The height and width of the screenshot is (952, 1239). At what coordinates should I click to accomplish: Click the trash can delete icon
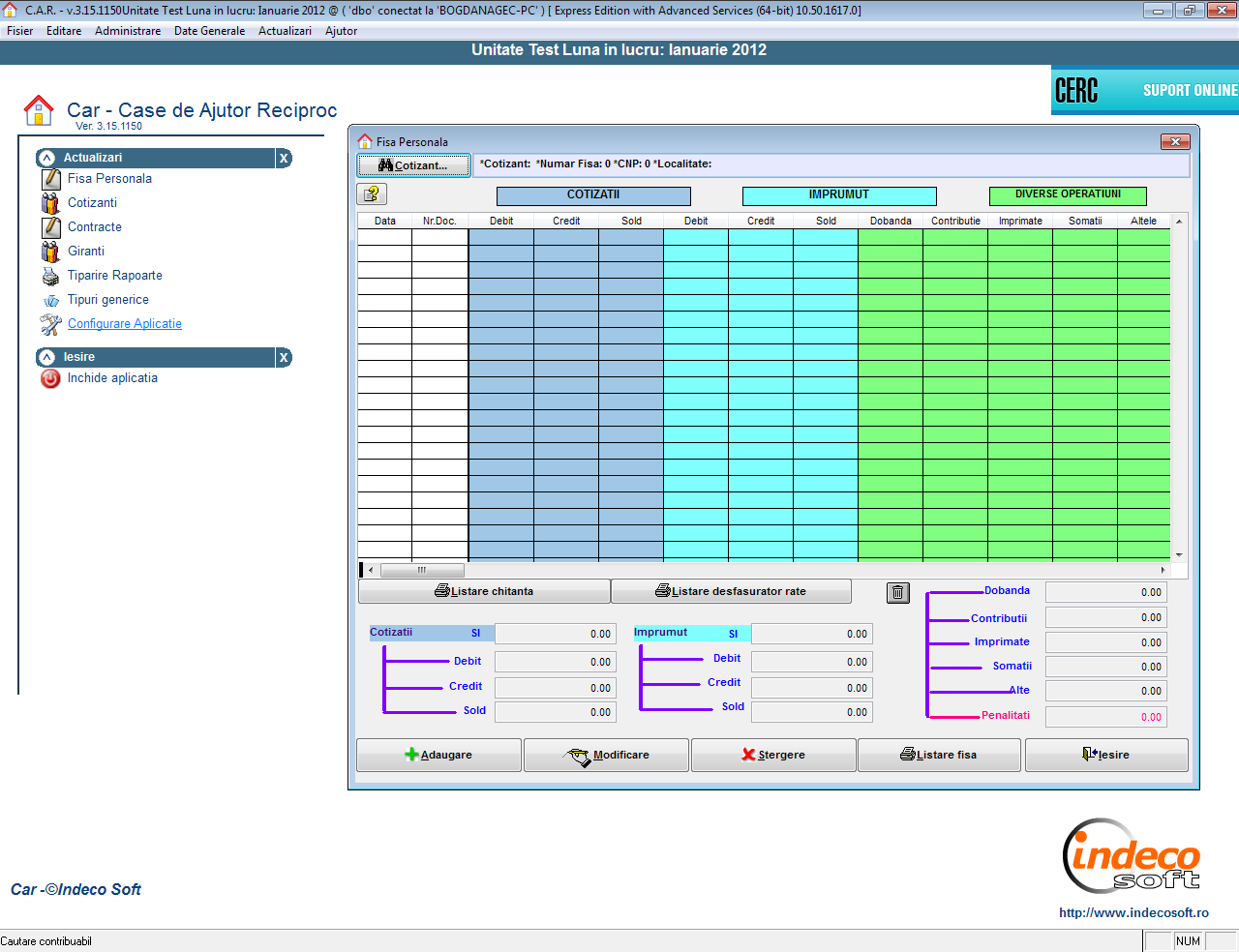tap(898, 593)
